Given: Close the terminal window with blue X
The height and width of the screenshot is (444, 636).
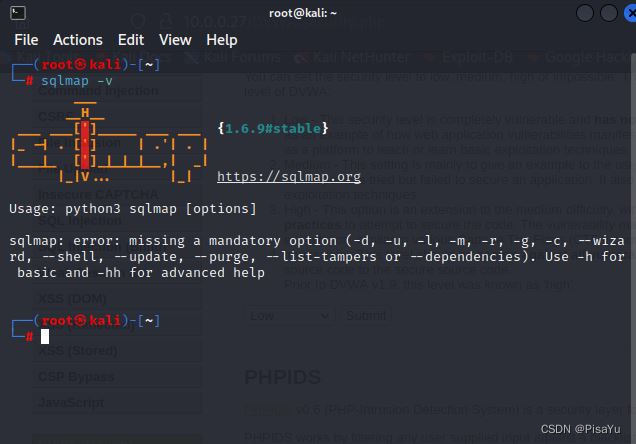Looking at the screenshot, I should click(630, 13).
